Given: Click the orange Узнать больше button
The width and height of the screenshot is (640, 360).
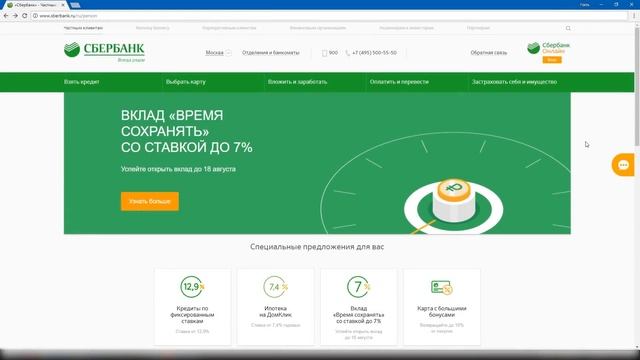Looking at the screenshot, I should [x=150, y=201].
